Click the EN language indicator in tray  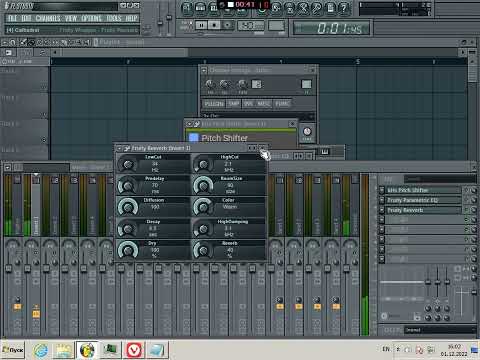[x=386, y=349]
